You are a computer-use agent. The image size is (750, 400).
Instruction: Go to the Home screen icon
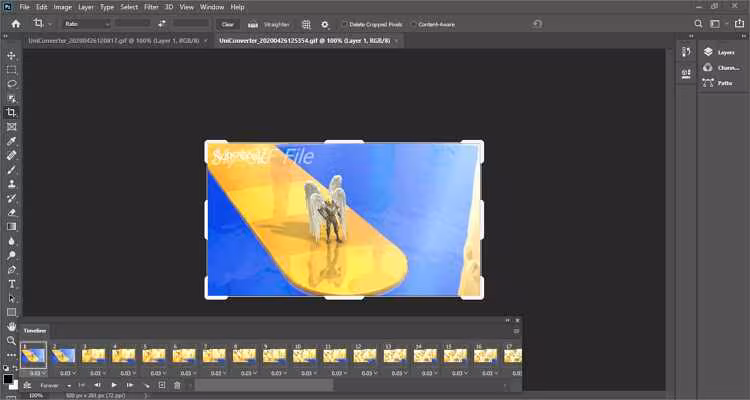click(16, 24)
